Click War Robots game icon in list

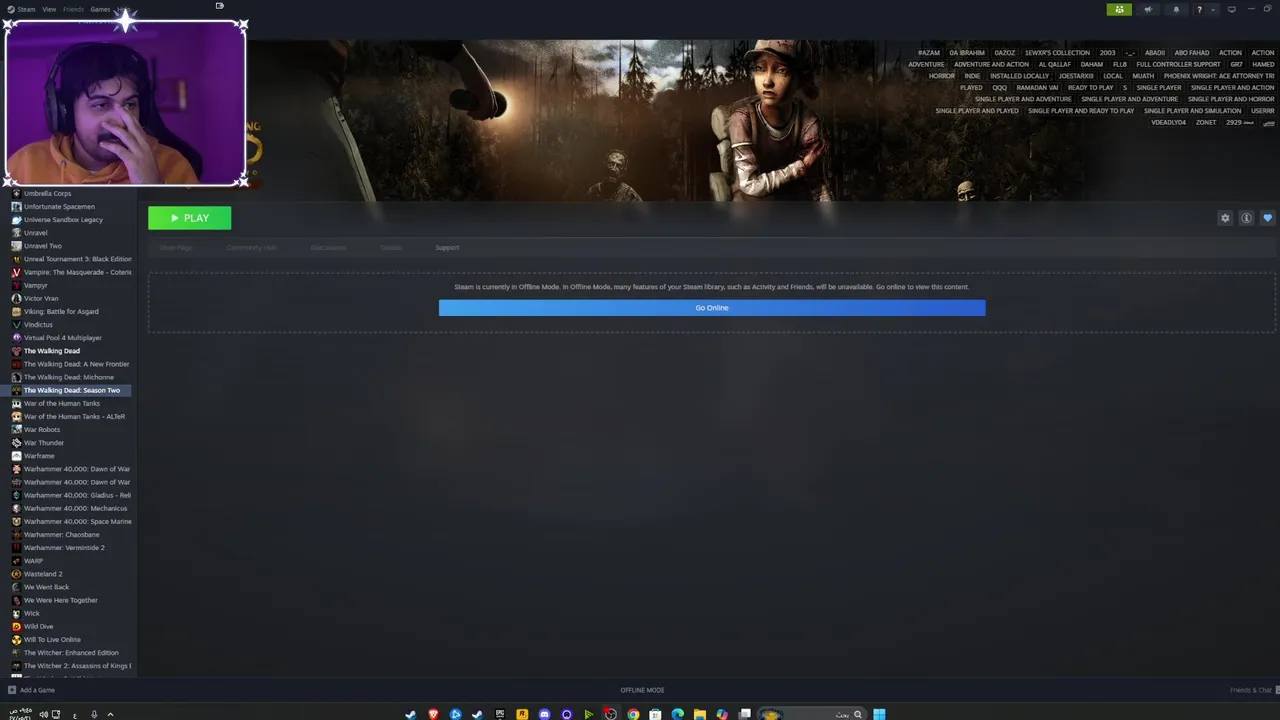(x=16, y=430)
